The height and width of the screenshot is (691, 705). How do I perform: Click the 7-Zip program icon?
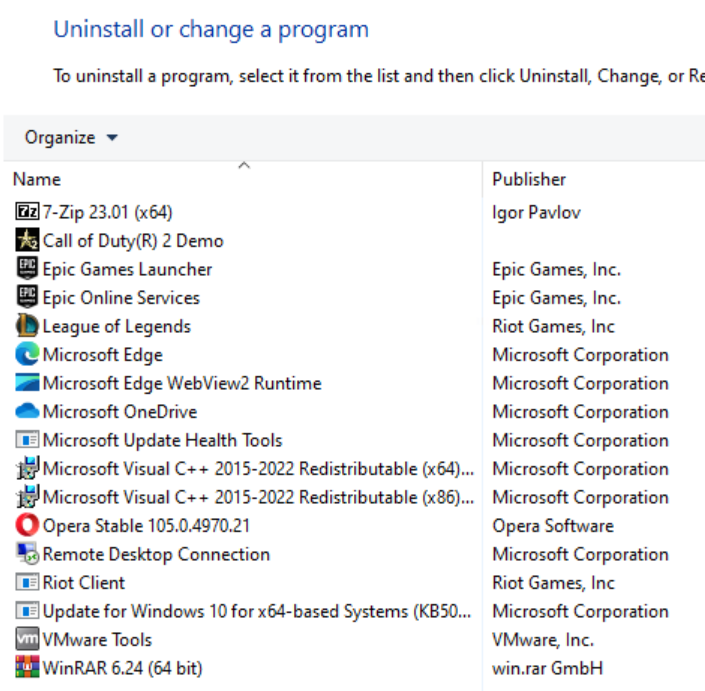click(27, 211)
